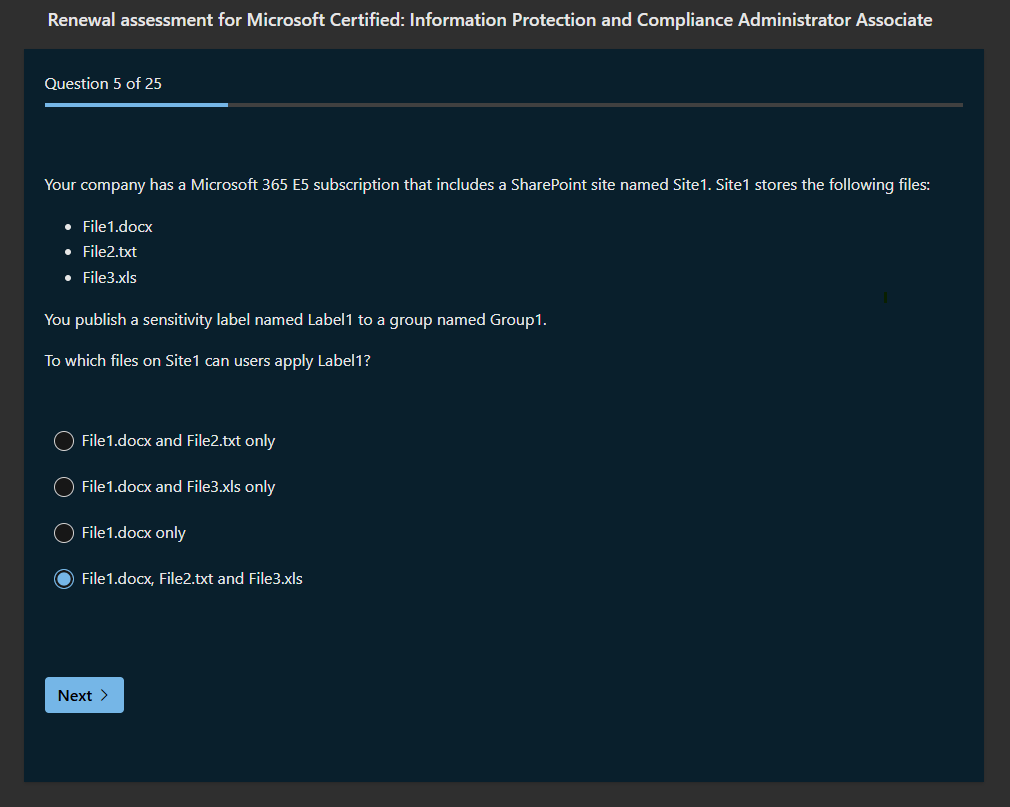The width and height of the screenshot is (1010, 807).
Task: Click the answer text 'File1.docx and File3.xls only'
Action: pos(178,487)
